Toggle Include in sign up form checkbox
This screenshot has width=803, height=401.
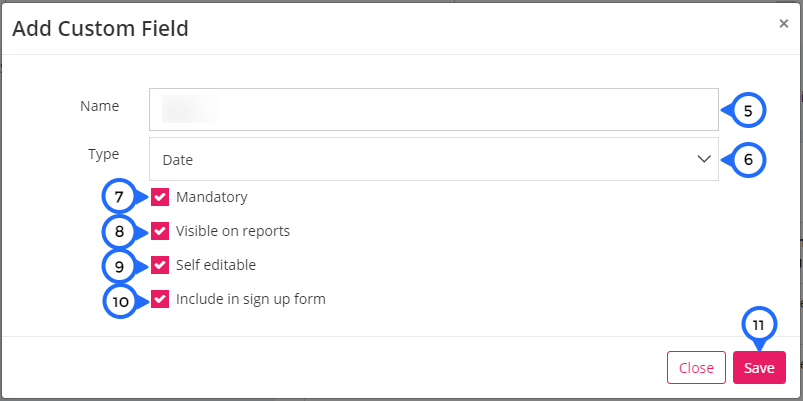(160, 299)
